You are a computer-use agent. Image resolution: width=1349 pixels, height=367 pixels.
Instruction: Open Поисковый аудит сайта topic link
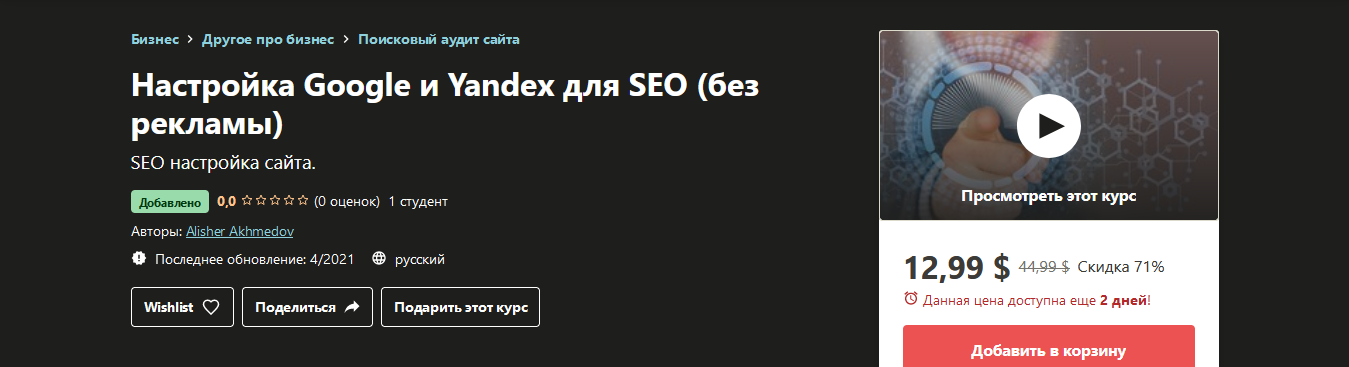pyautogui.click(x=439, y=40)
